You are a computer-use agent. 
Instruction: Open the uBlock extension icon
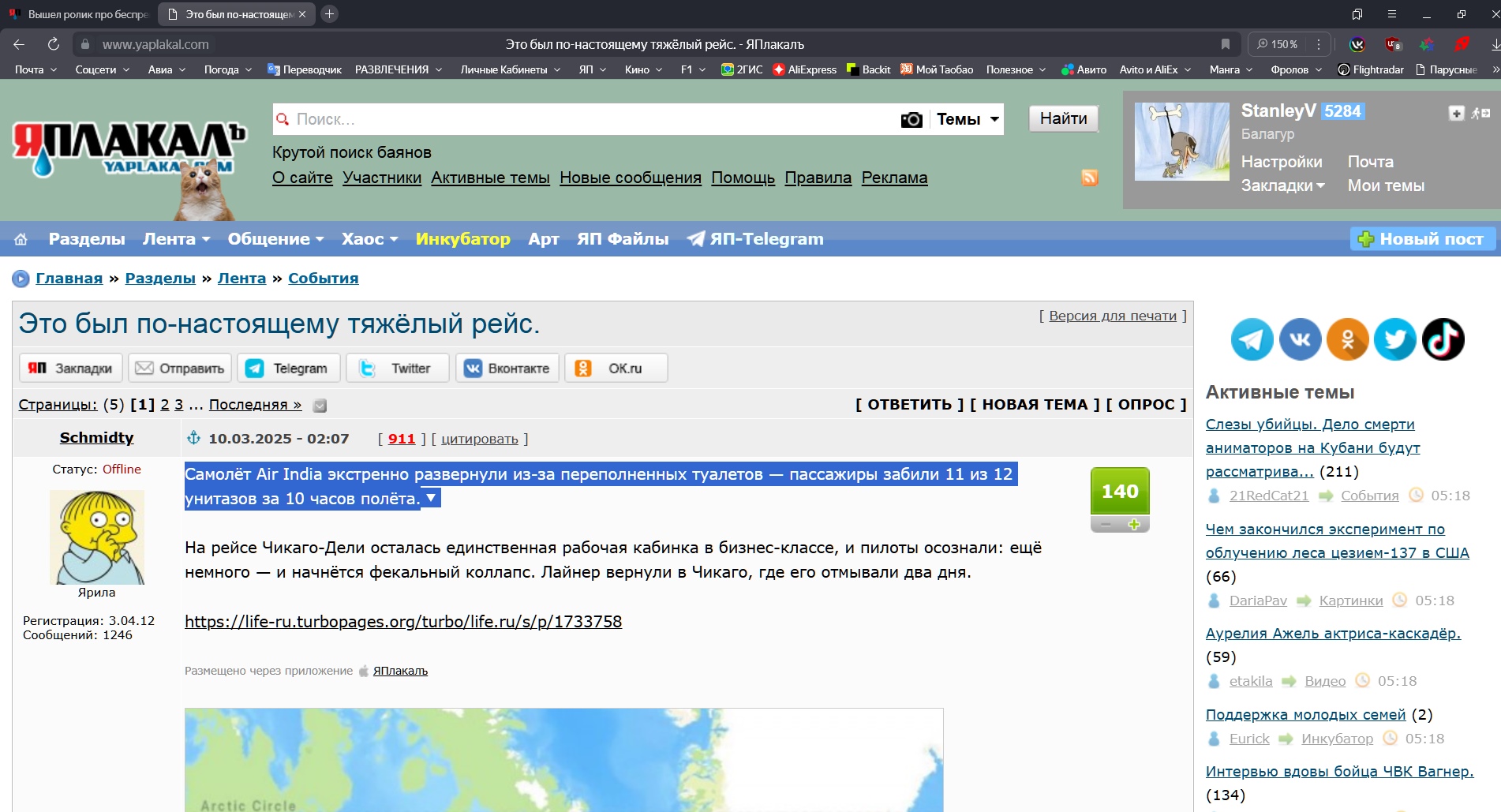click(x=1393, y=44)
